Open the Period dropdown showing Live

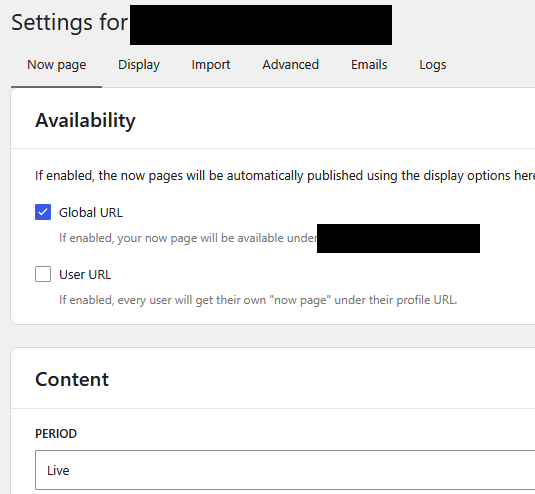point(285,470)
